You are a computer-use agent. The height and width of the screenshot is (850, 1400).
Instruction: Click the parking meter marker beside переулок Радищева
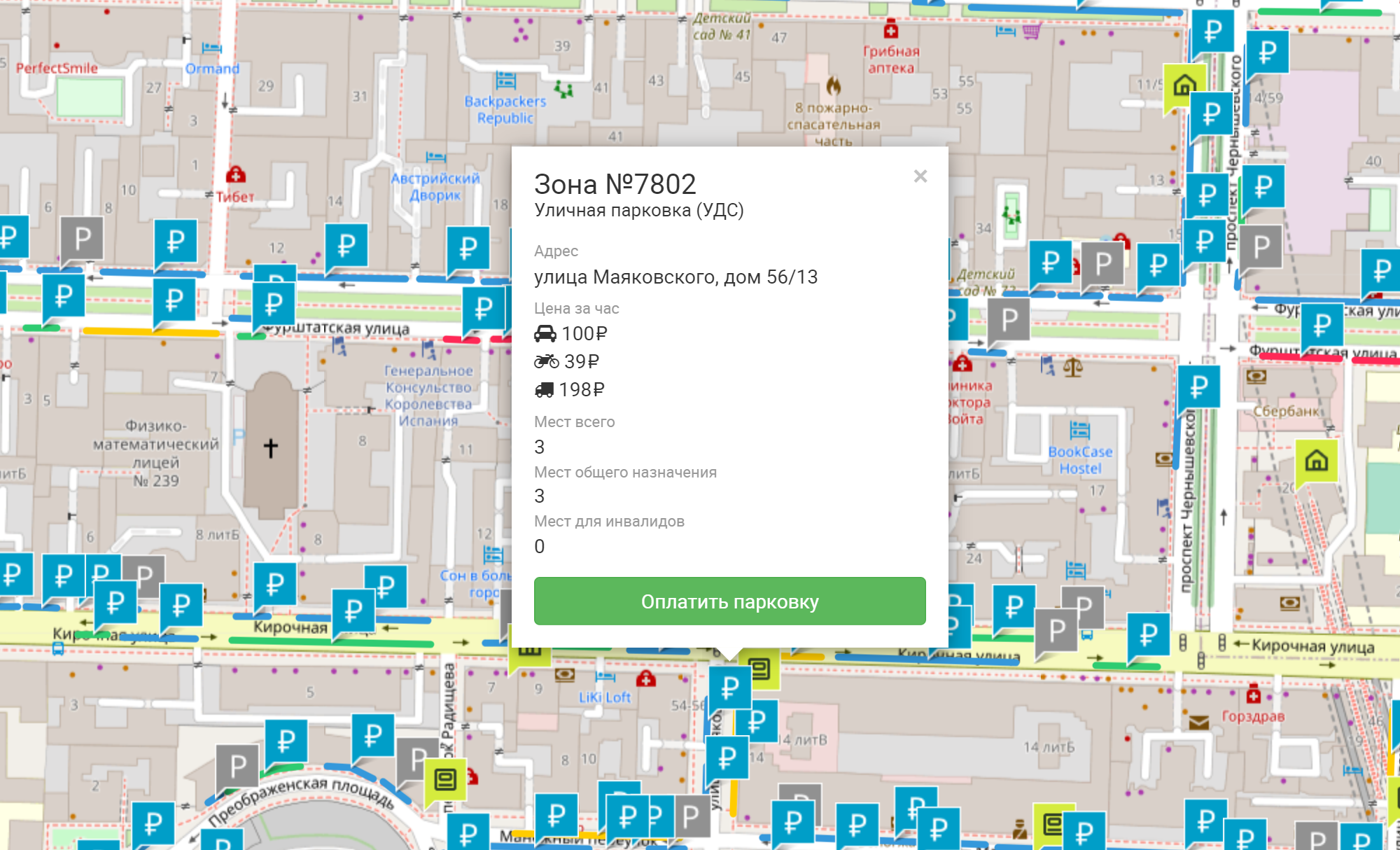[x=445, y=779]
